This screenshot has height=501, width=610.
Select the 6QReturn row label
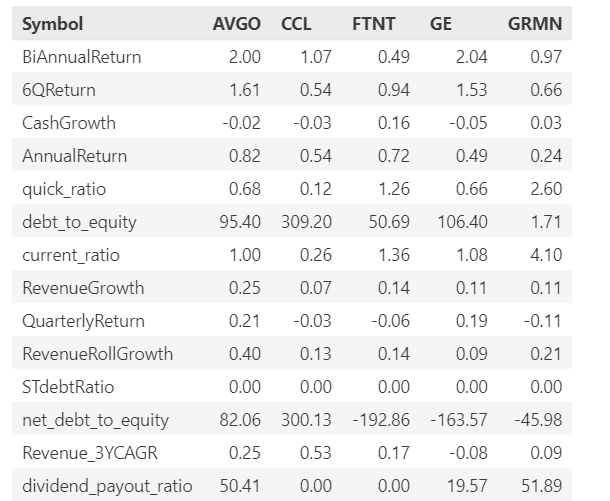click(x=59, y=90)
